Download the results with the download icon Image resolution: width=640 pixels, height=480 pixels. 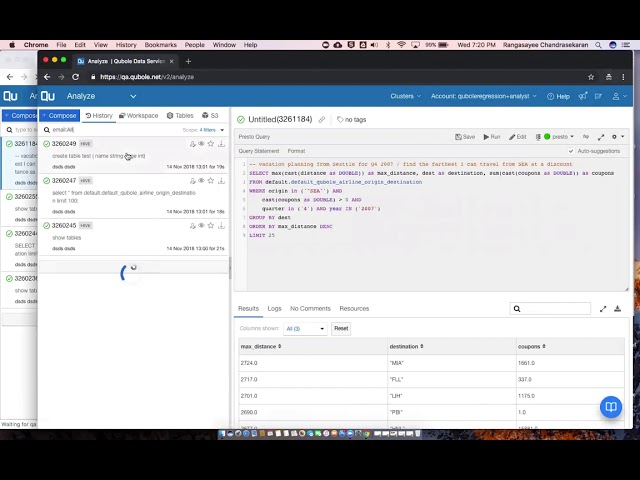[x=618, y=309]
